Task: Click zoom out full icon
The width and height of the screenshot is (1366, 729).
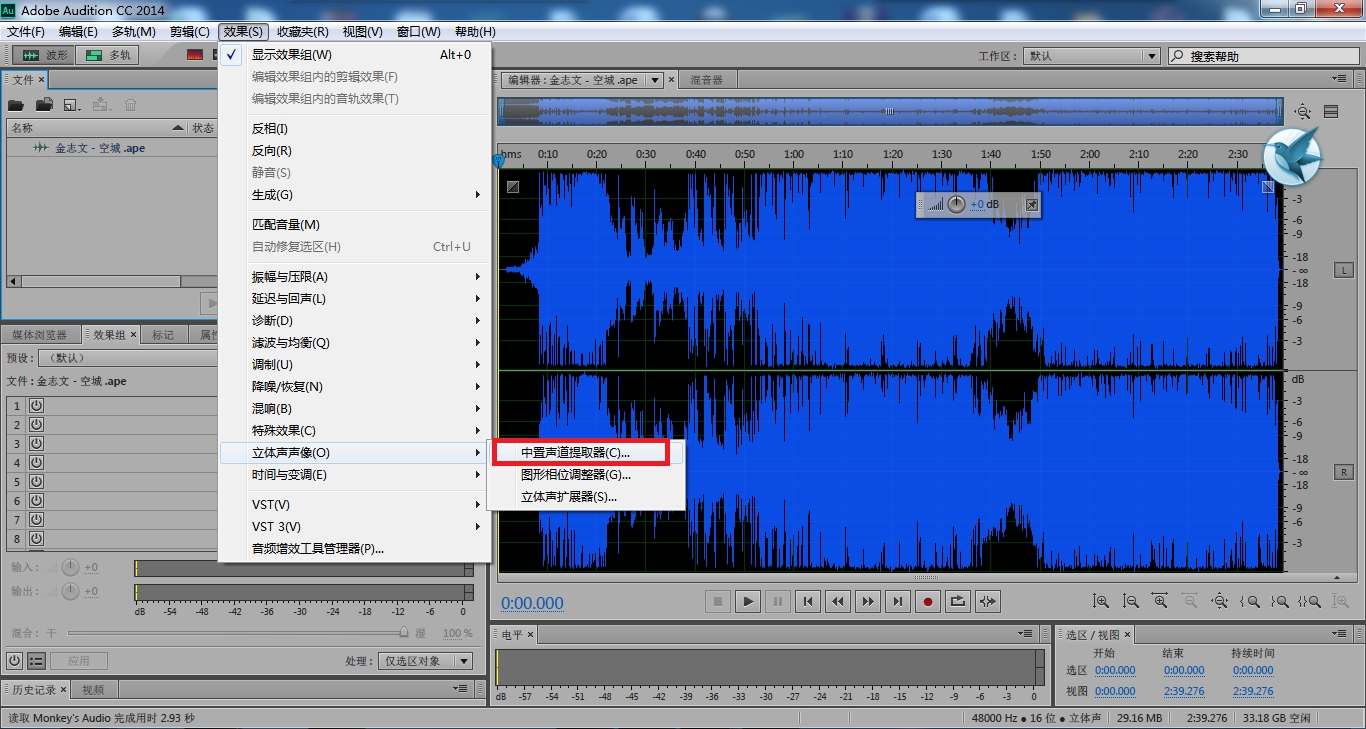Action: pyautogui.click(x=1219, y=601)
